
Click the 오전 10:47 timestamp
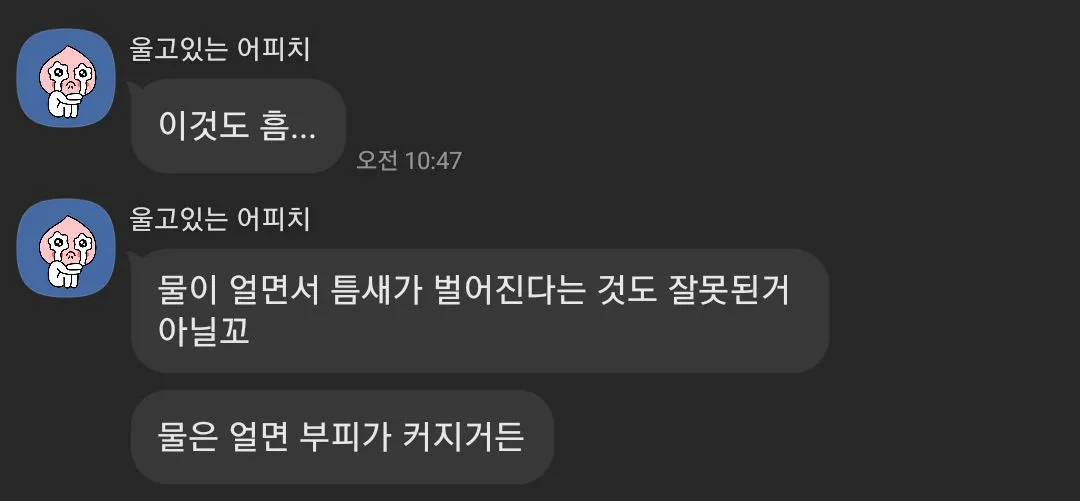(409, 161)
